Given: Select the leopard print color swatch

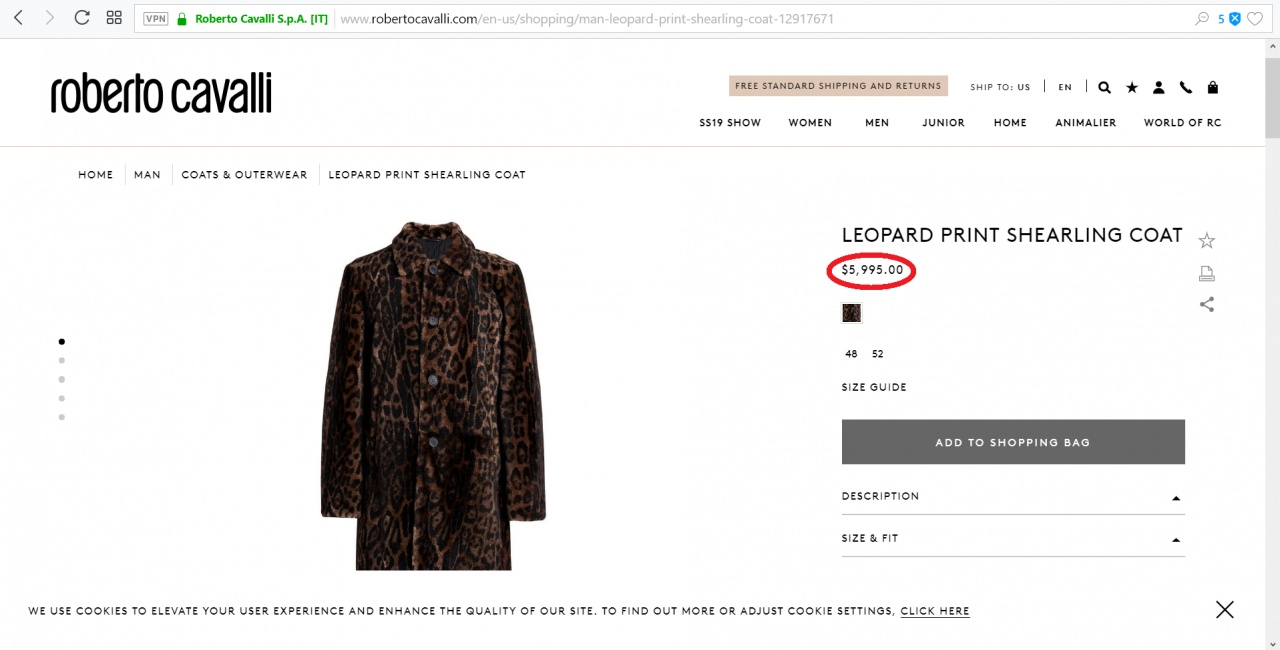Looking at the screenshot, I should pyautogui.click(x=851, y=313).
